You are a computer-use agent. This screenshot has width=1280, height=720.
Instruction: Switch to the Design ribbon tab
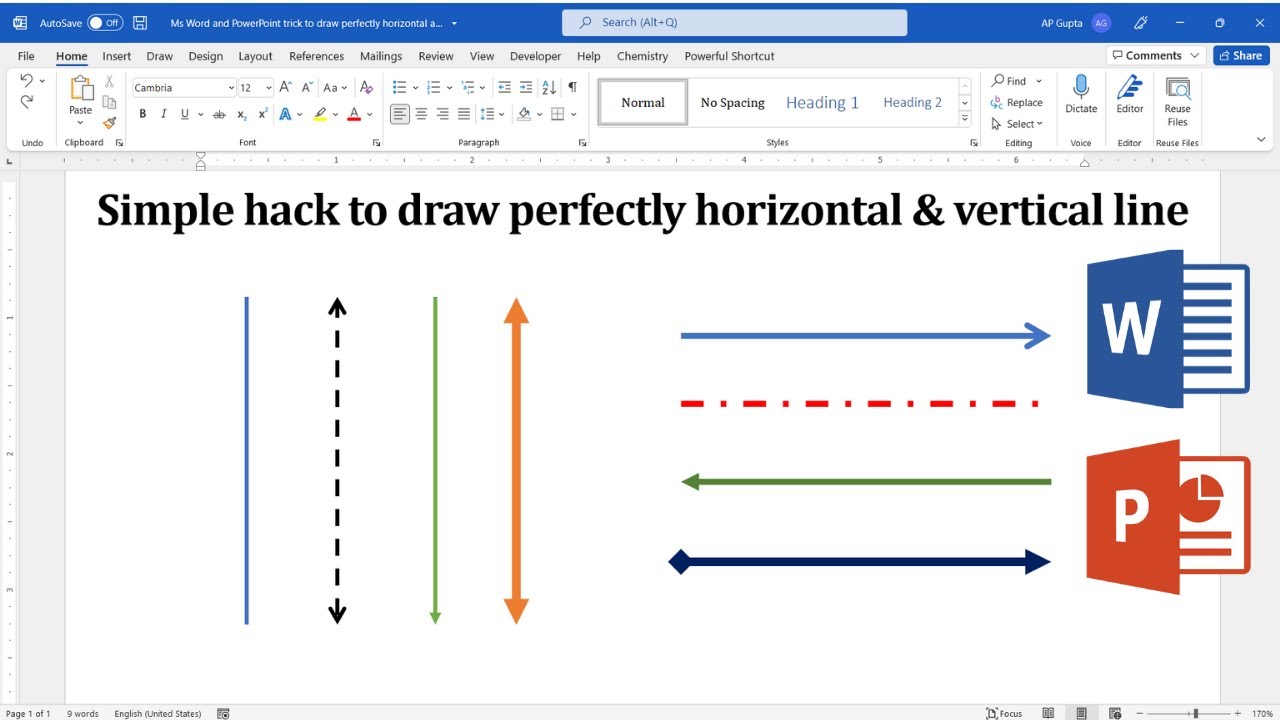205,56
